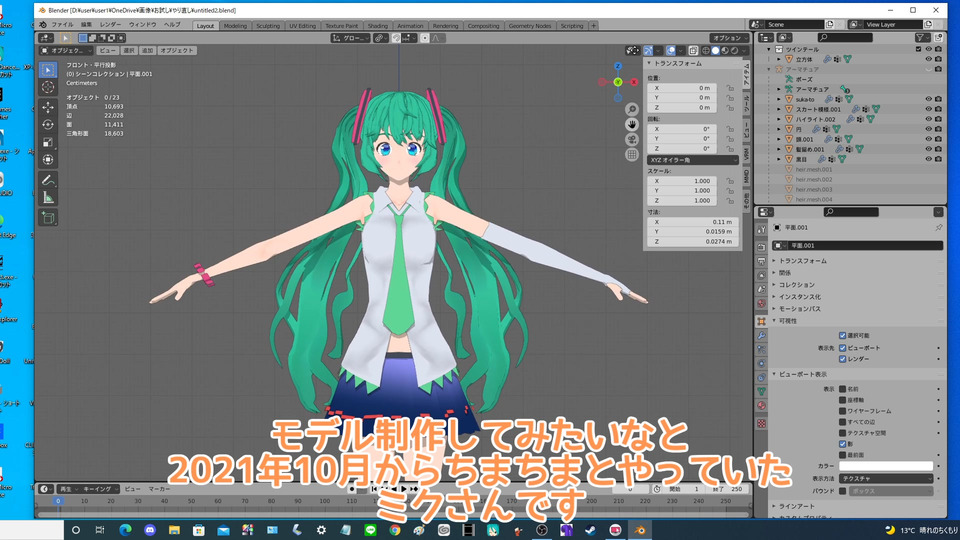Click the viewport zoom magnifier gizmo
Viewport: 960px width, 540px height.
pos(632,110)
